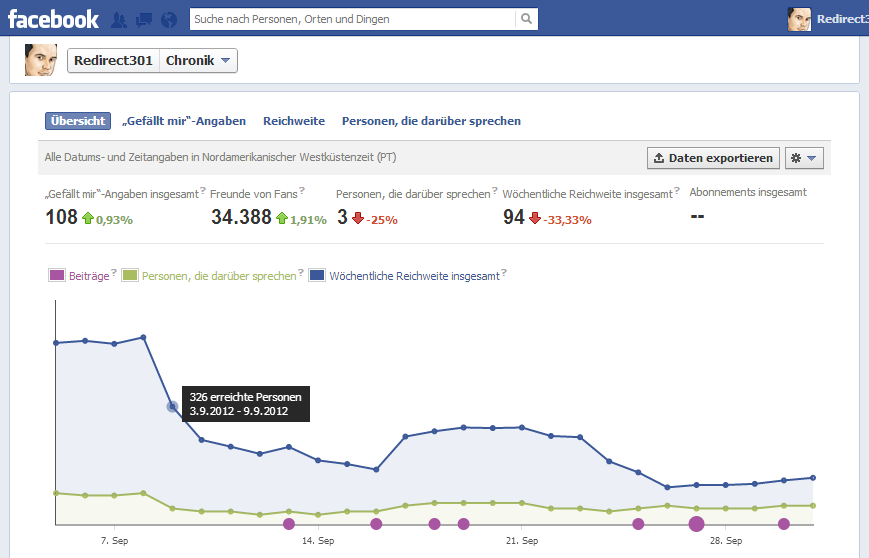Open the Facebook home logo

[53, 19]
